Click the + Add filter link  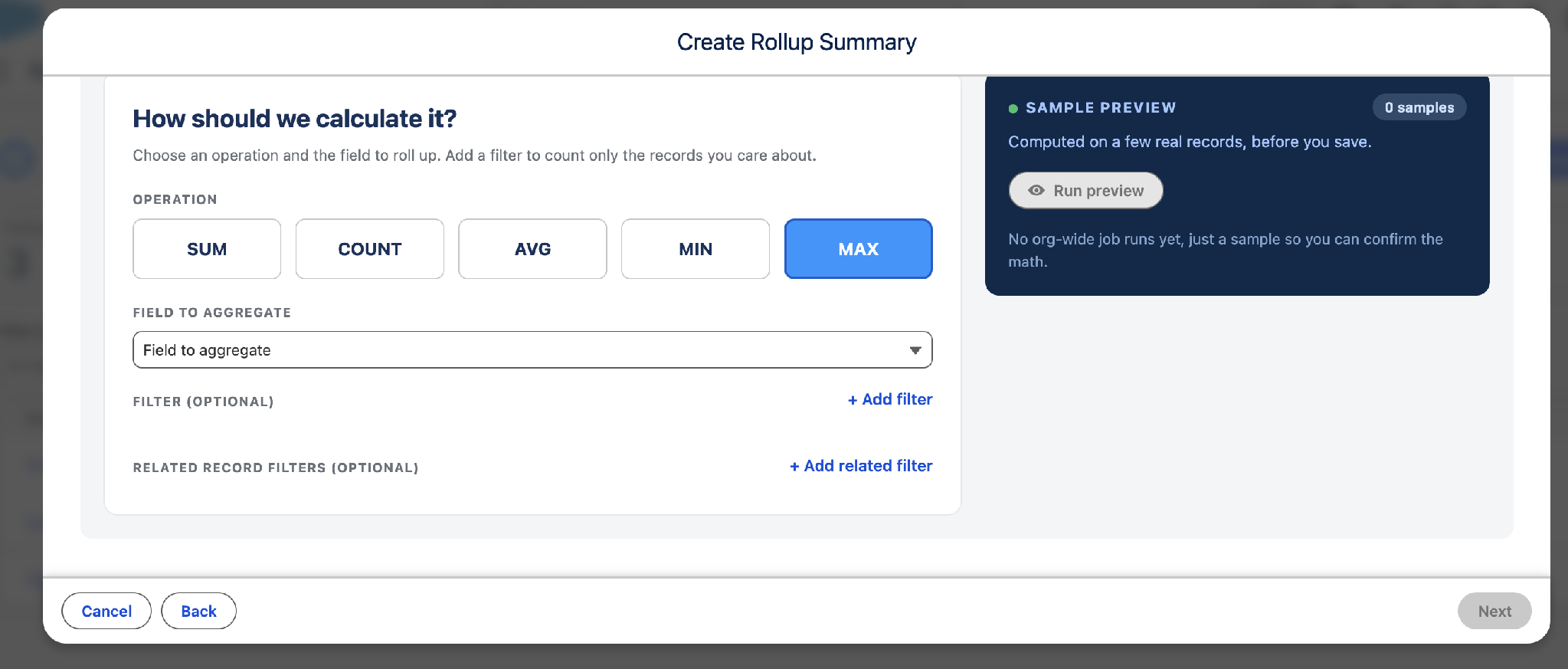coord(890,399)
